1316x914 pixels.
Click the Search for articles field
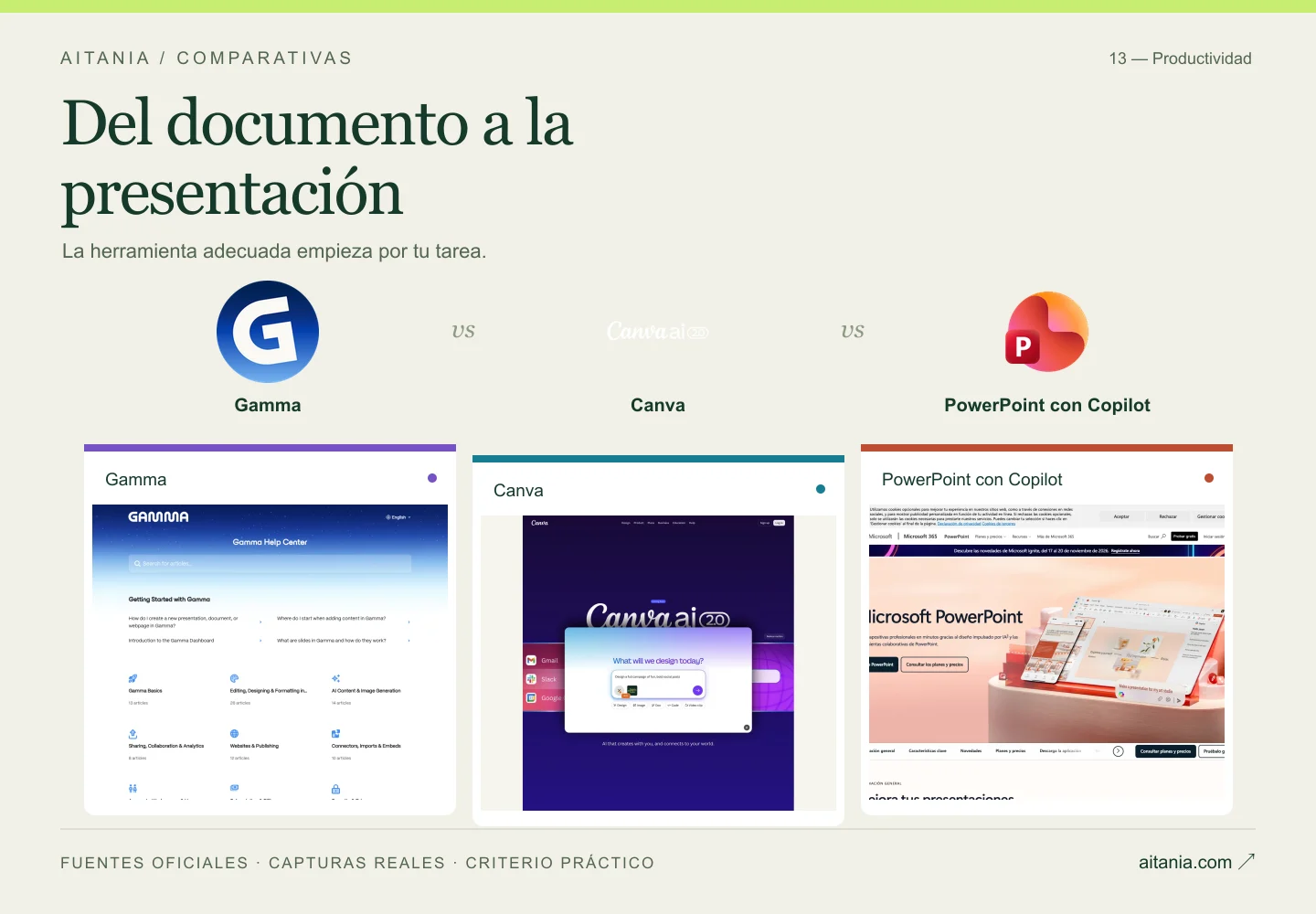point(270,564)
